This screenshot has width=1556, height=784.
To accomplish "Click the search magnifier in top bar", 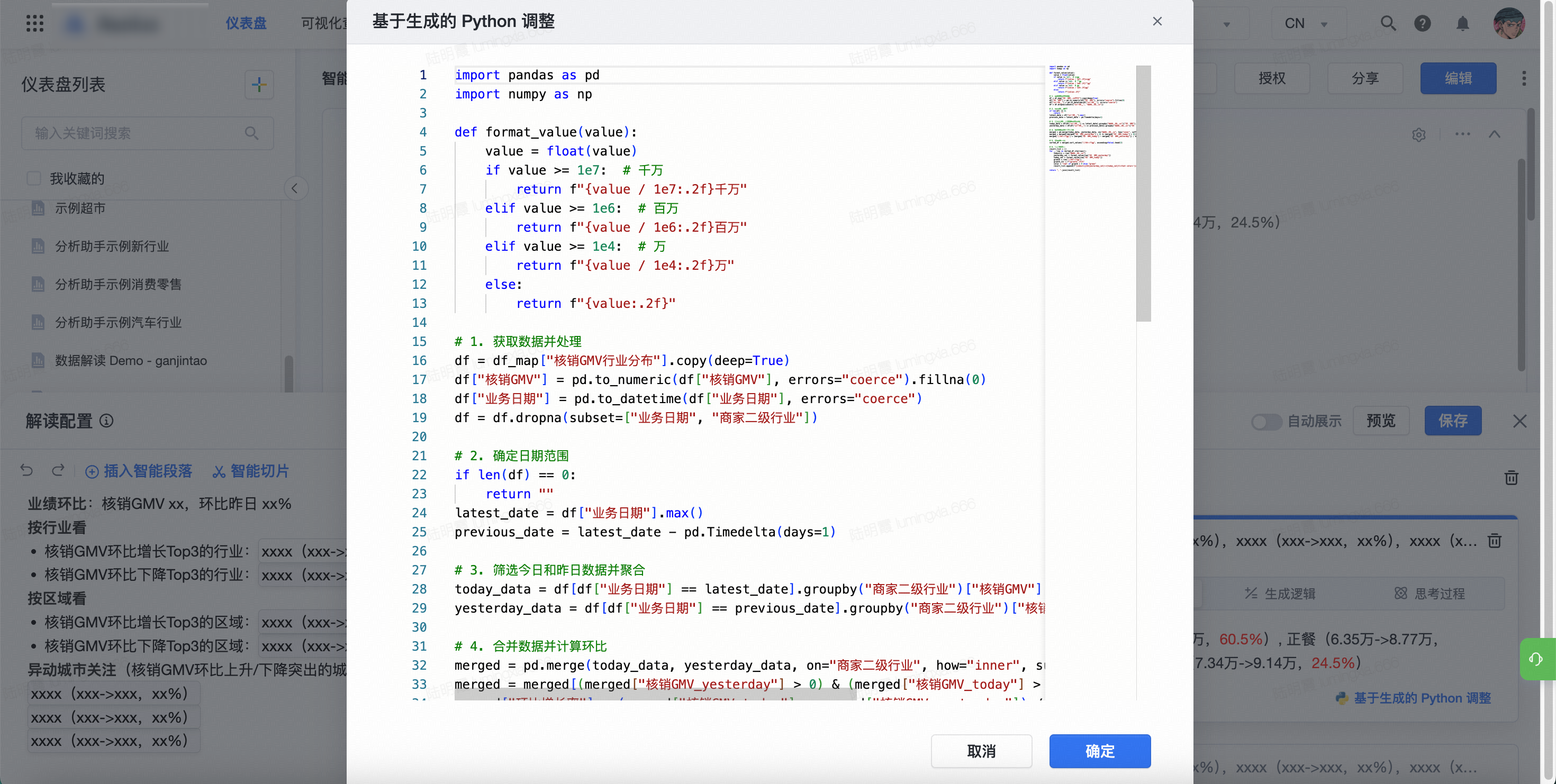I will 1388,23.
